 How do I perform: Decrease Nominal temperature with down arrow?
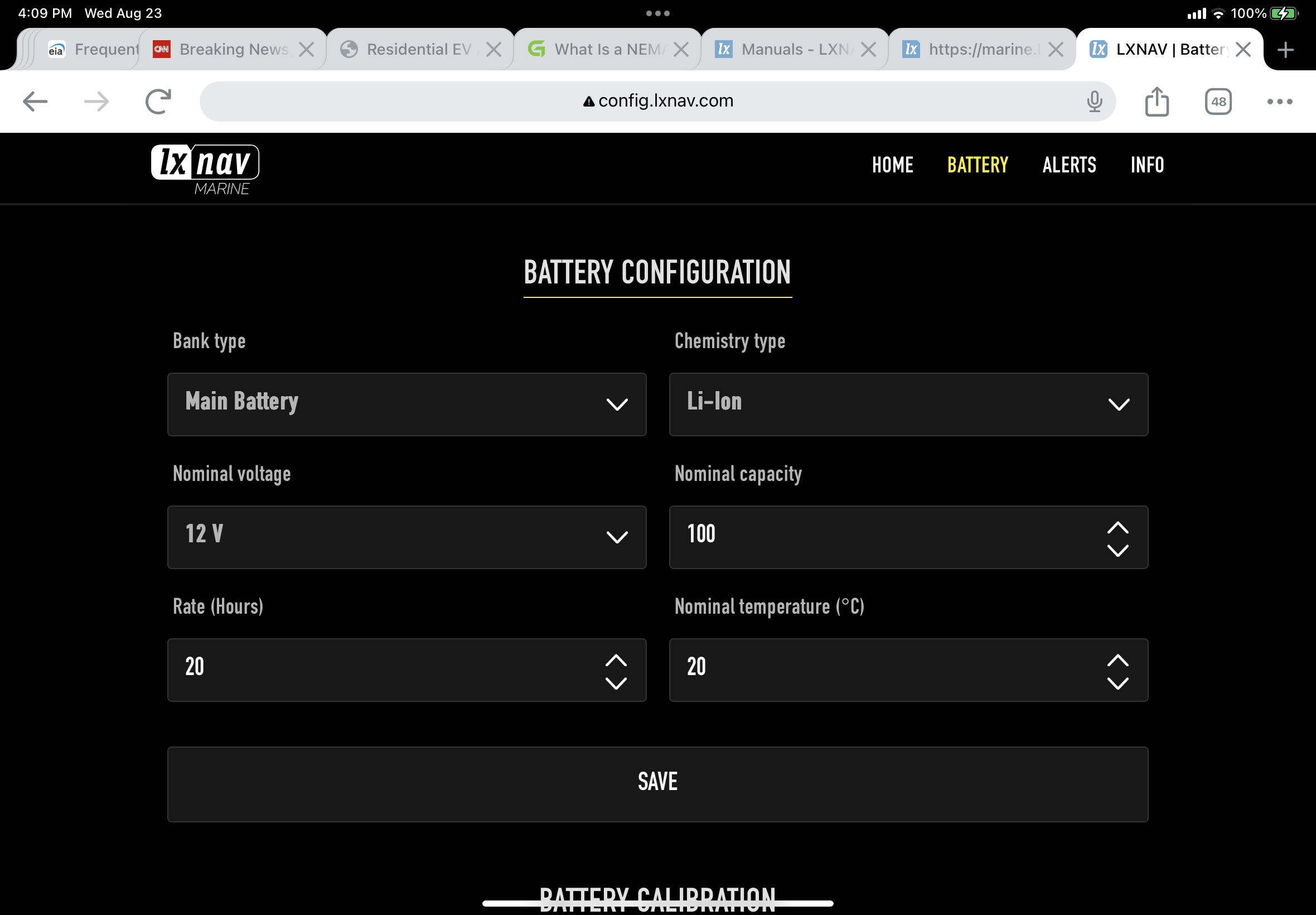point(1118,683)
